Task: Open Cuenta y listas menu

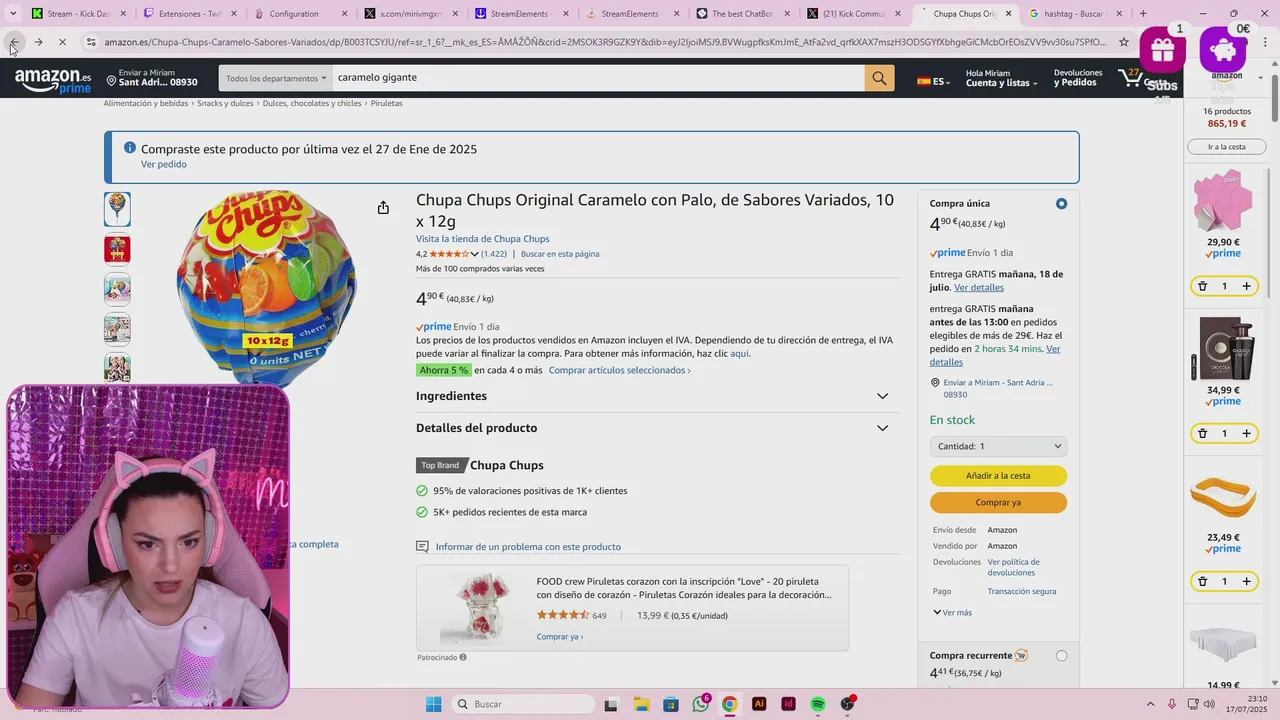Action: 1001,78
